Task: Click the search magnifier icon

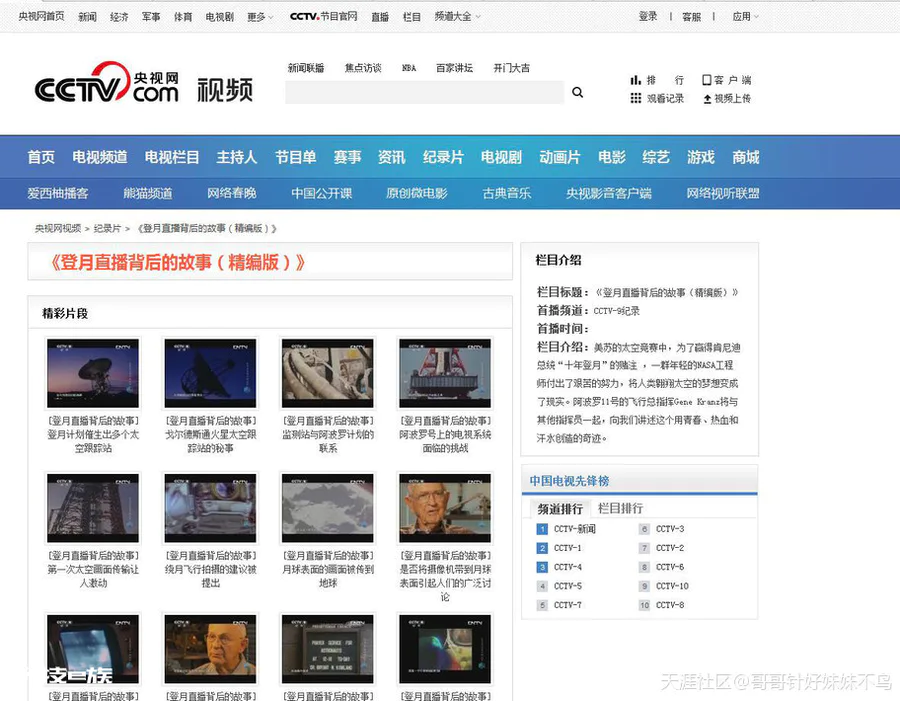Action: click(577, 92)
